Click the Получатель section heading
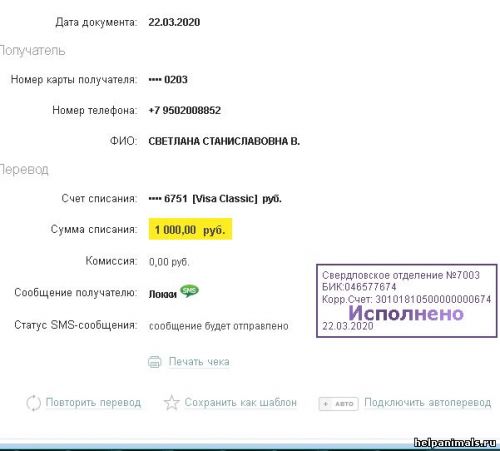 coord(32,51)
